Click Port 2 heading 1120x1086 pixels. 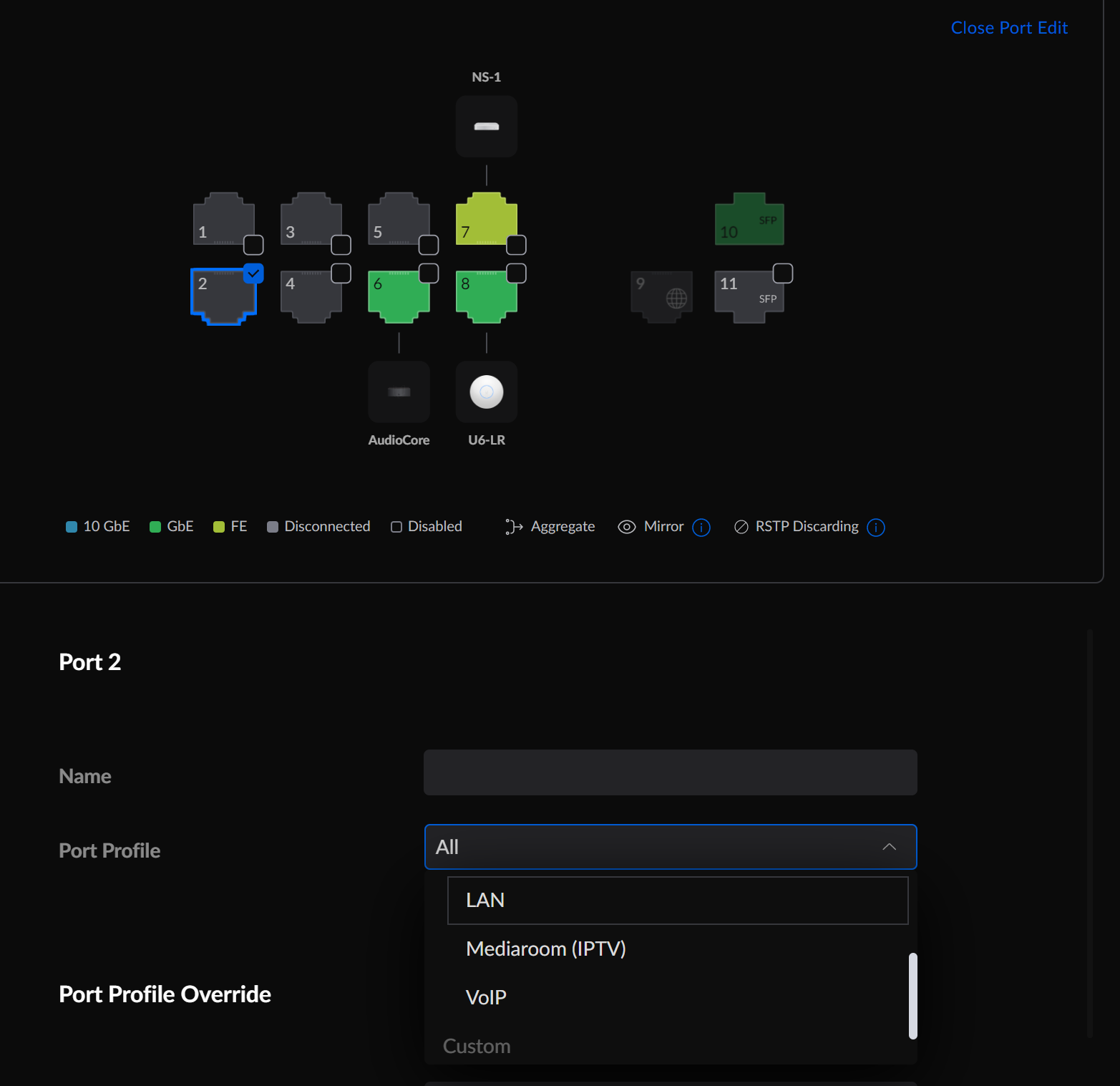coord(89,662)
